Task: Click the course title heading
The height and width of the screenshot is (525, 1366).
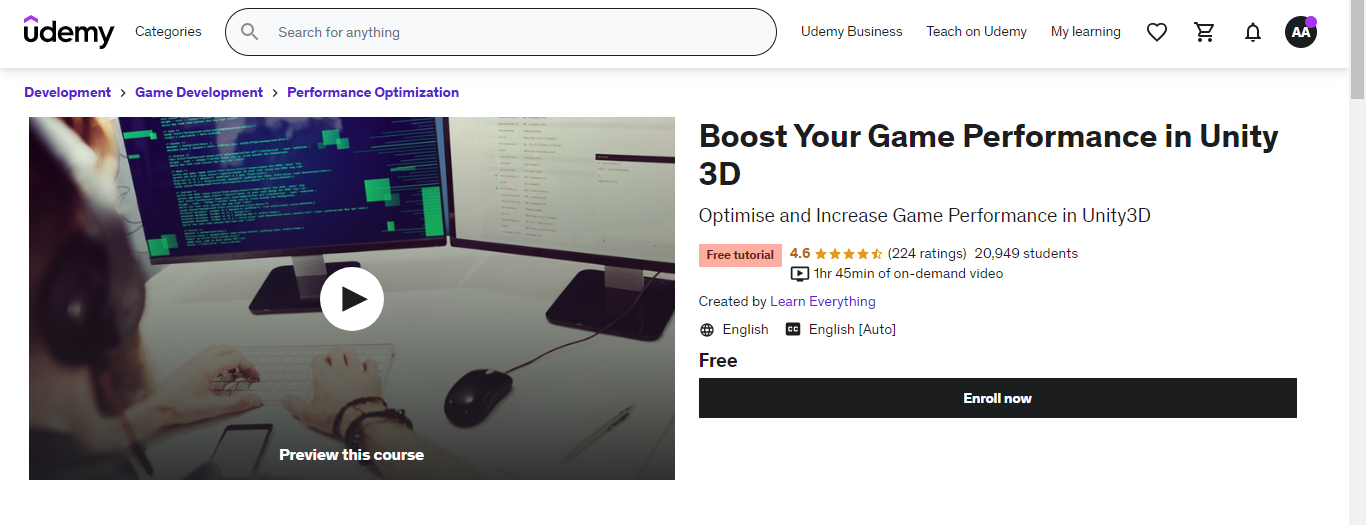Action: pyautogui.click(x=989, y=155)
